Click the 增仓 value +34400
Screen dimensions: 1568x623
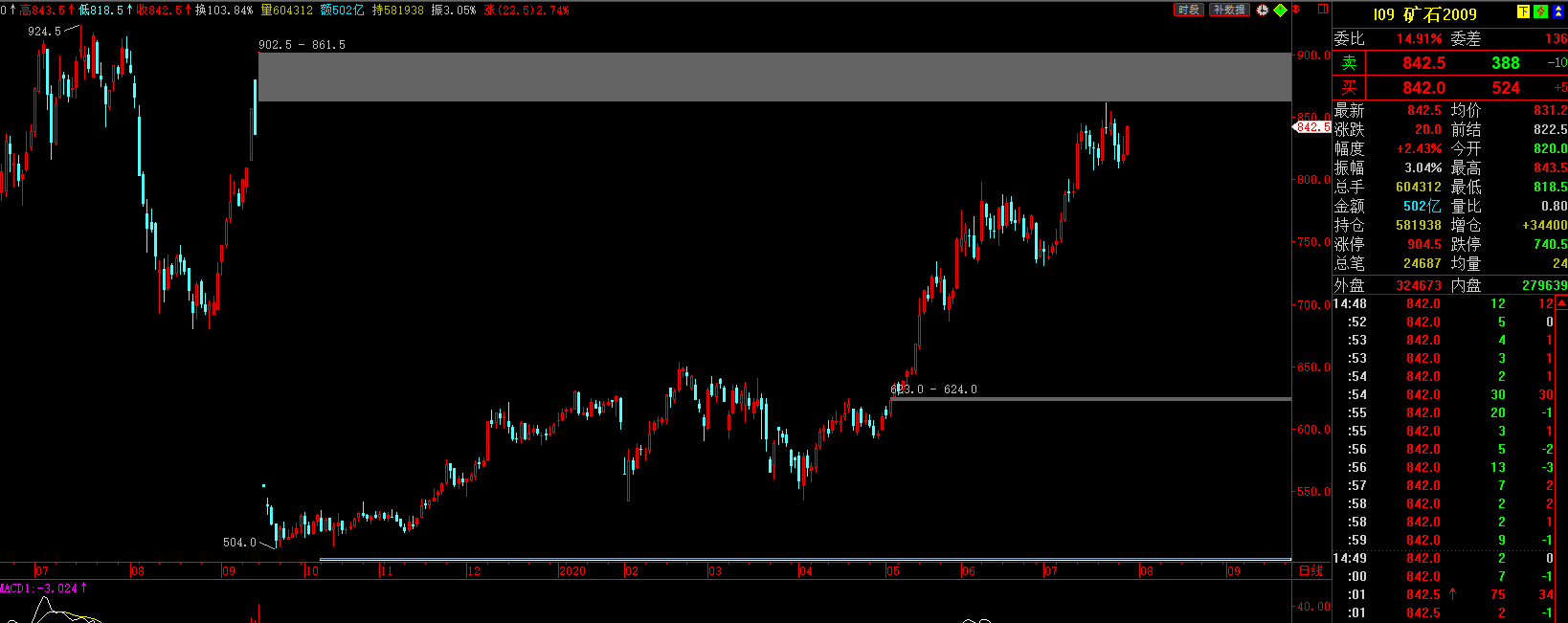(x=1544, y=226)
